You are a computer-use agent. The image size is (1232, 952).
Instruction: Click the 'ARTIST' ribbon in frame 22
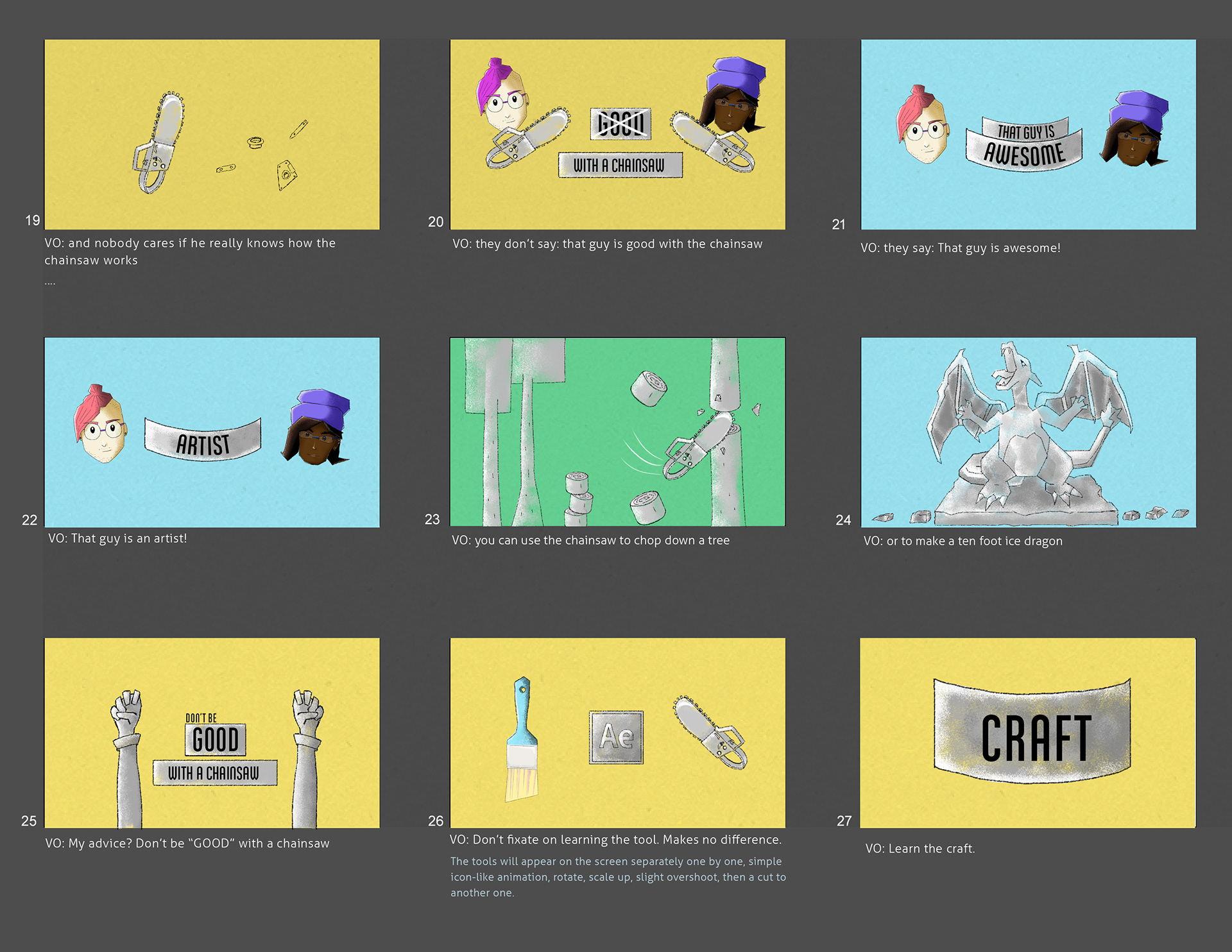(203, 440)
